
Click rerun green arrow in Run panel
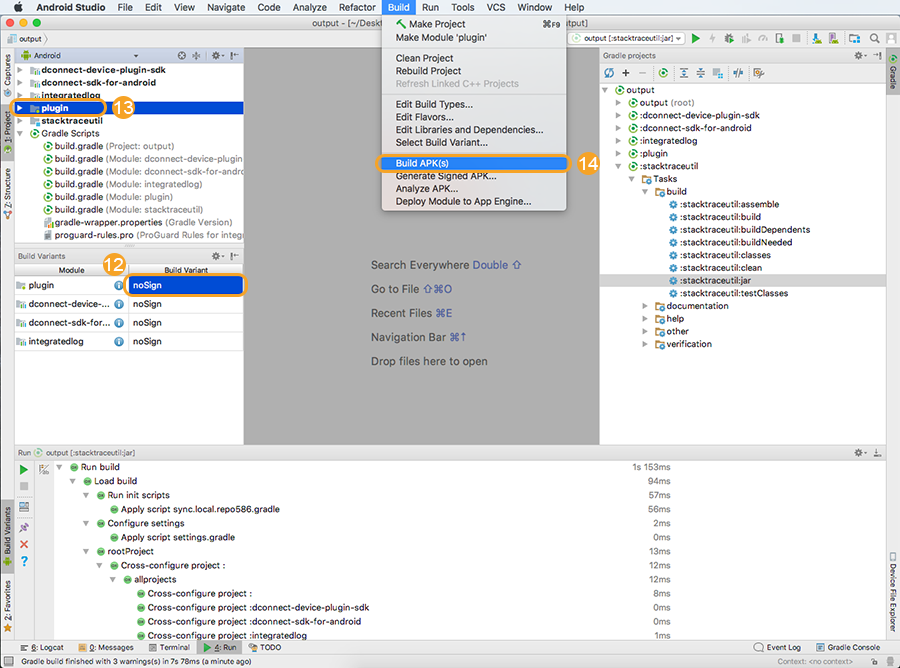click(24, 469)
